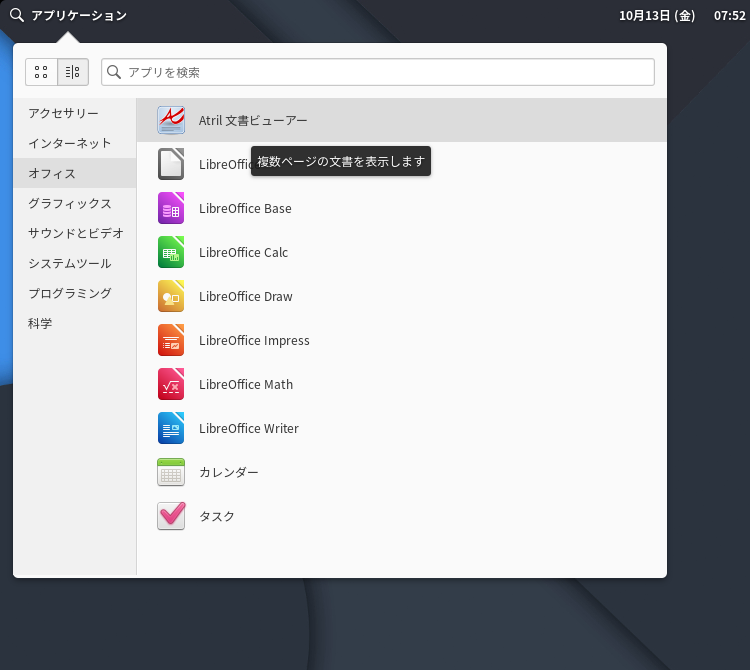Image resolution: width=750 pixels, height=670 pixels.
Task: Select the システムツール category
Action: [75, 263]
